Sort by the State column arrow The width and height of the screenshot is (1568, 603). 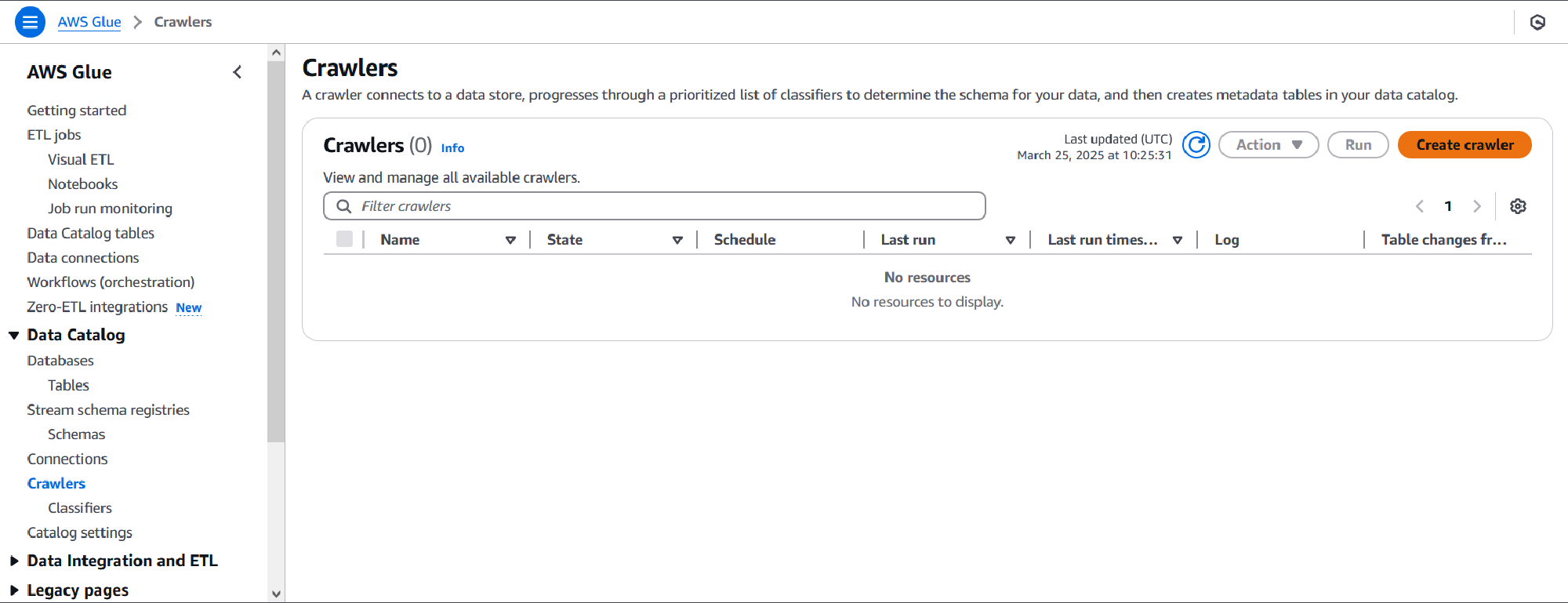point(677,240)
